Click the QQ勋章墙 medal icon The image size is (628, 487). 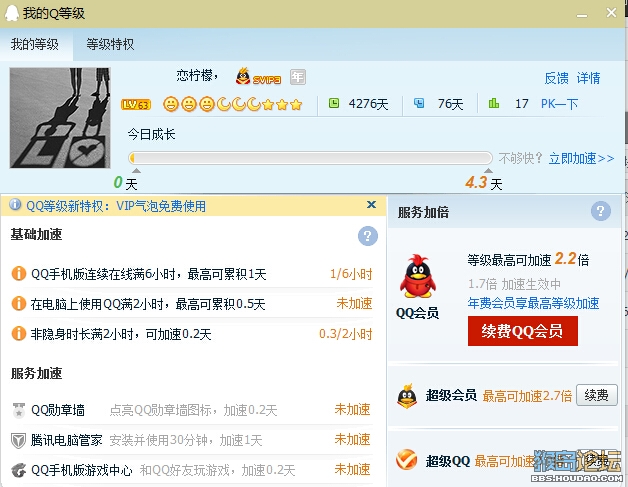18,410
